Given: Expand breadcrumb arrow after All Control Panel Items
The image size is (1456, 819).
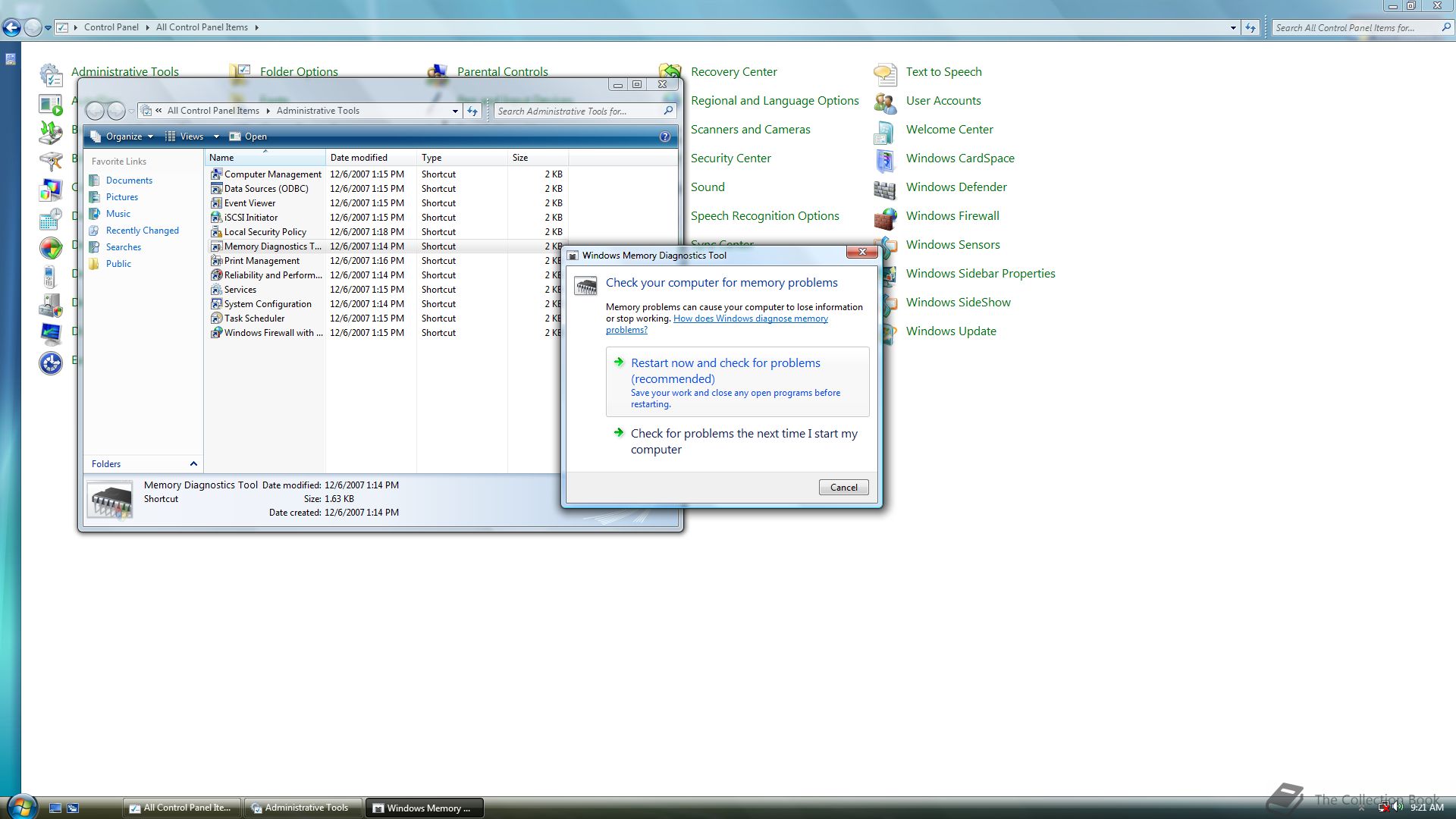Looking at the screenshot, I should pyautogui.click(x=256, y=27).
